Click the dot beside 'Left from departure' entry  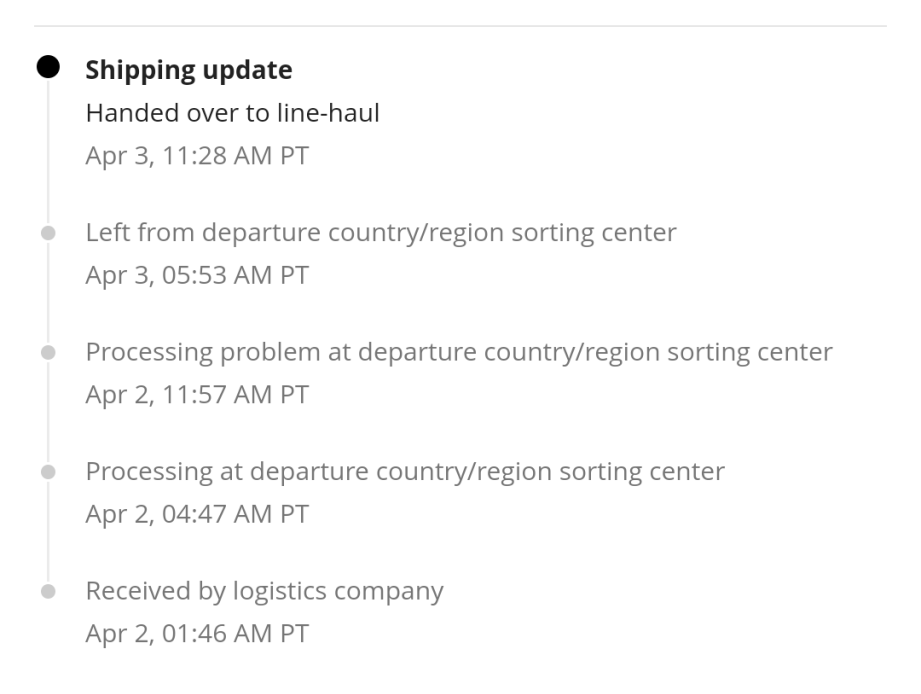[x=47, y=233]
